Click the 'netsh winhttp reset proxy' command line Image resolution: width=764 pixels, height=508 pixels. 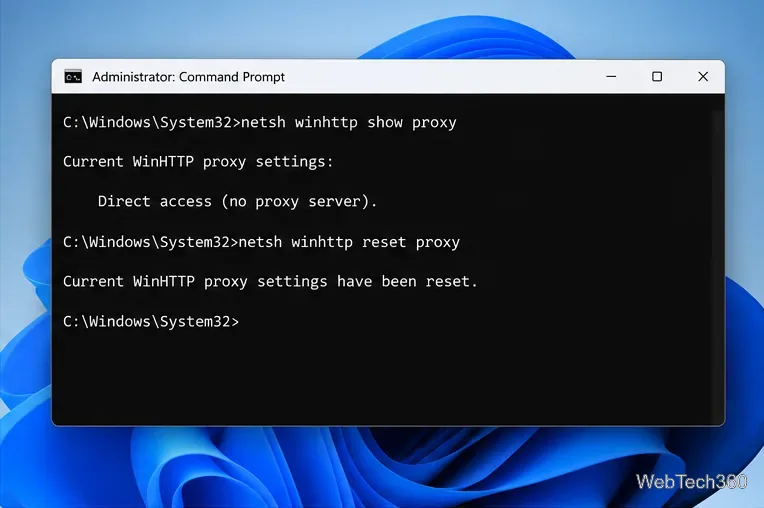261,242
